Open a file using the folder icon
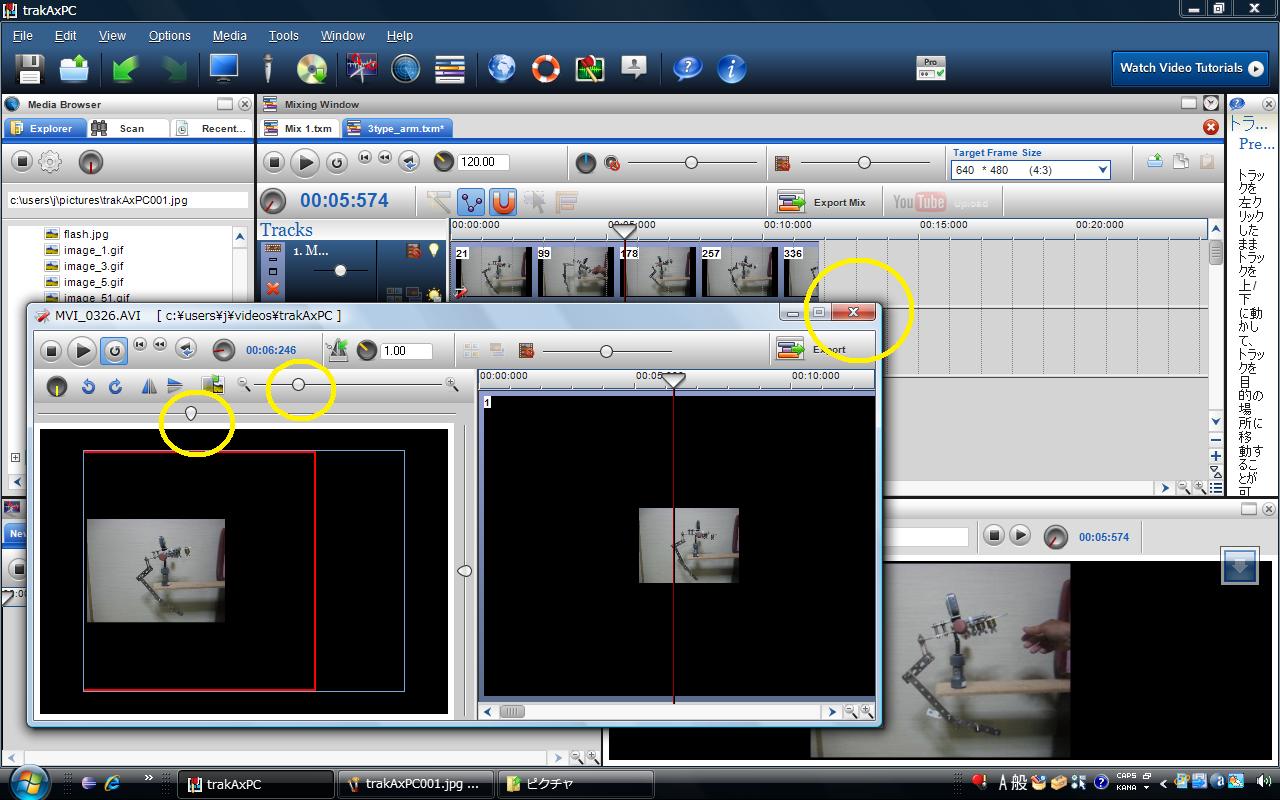This screenshot has width=1280, height=800. click(74, 68)
